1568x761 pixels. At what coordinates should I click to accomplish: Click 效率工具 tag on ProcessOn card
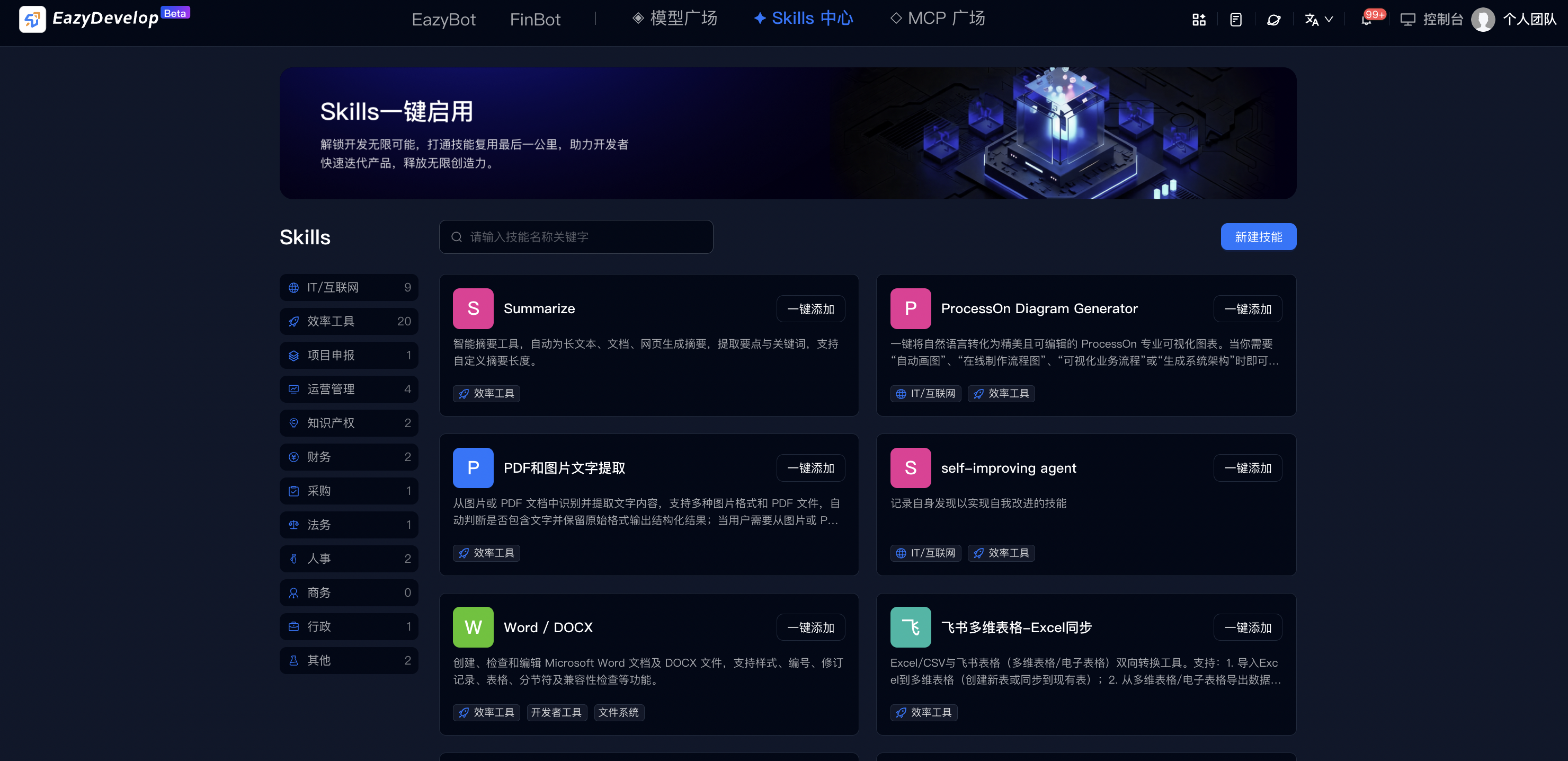[1001, 394]
